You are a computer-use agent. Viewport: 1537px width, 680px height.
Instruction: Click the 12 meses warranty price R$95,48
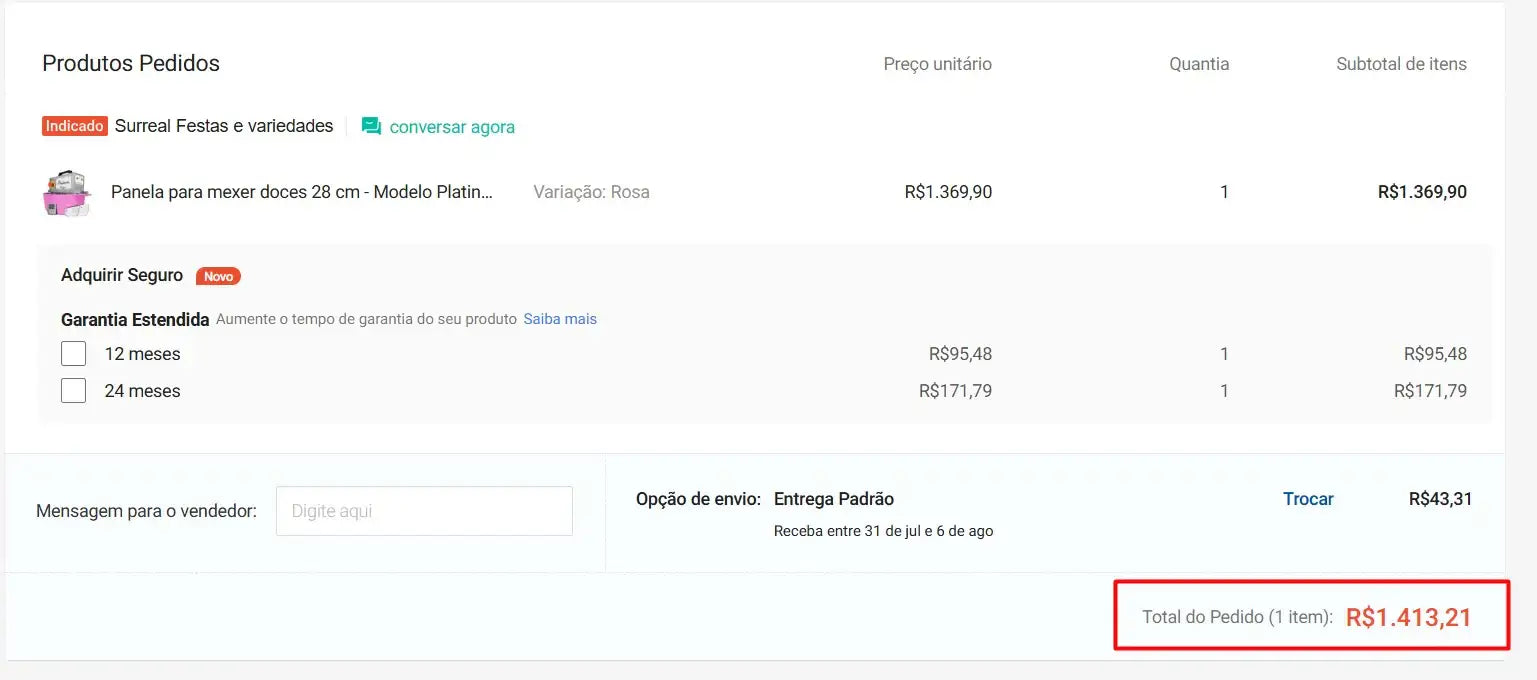coord(960,354)
